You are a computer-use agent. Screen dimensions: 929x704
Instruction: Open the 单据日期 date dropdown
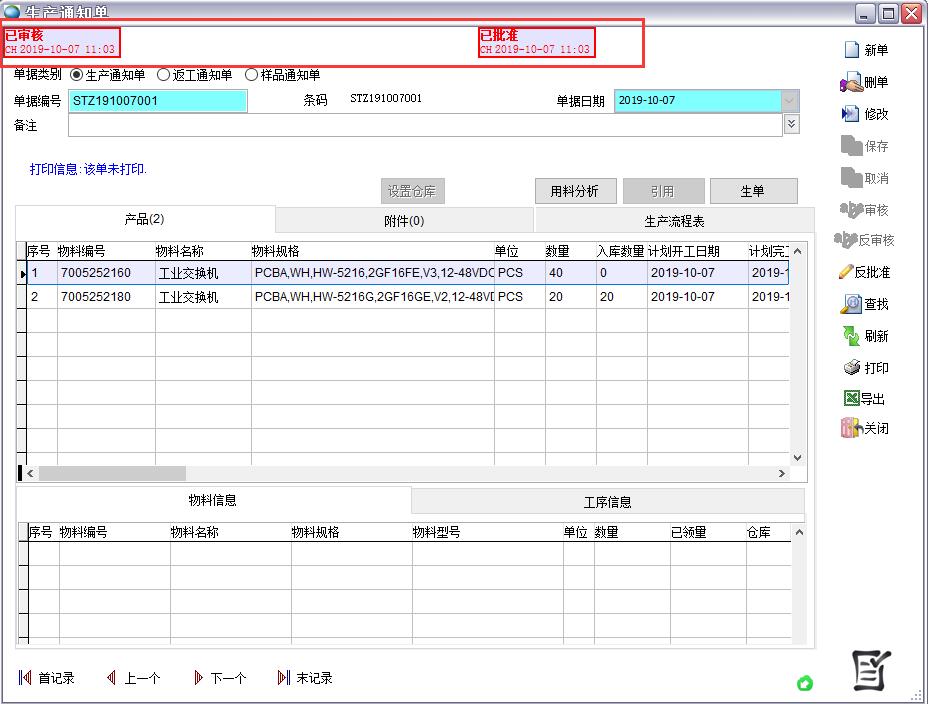[x=790, y=101]
